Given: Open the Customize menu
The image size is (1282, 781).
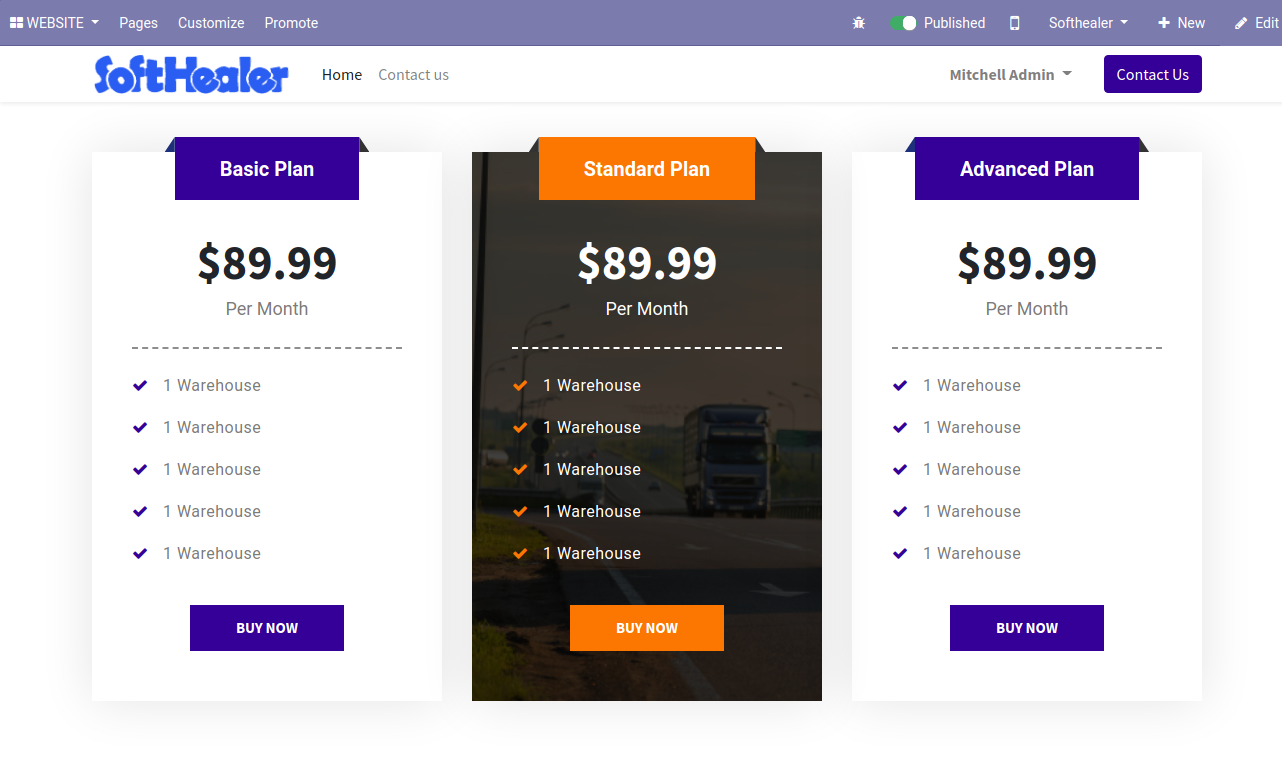Looking at the screenshot, I should tap(211, 23).
